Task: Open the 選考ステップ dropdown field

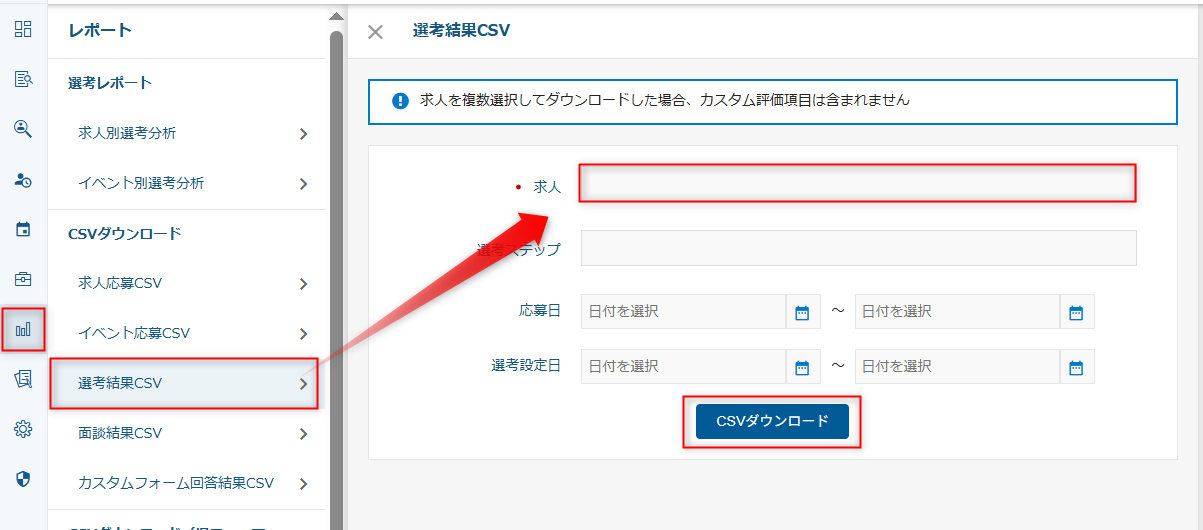Action: (857, 248)
